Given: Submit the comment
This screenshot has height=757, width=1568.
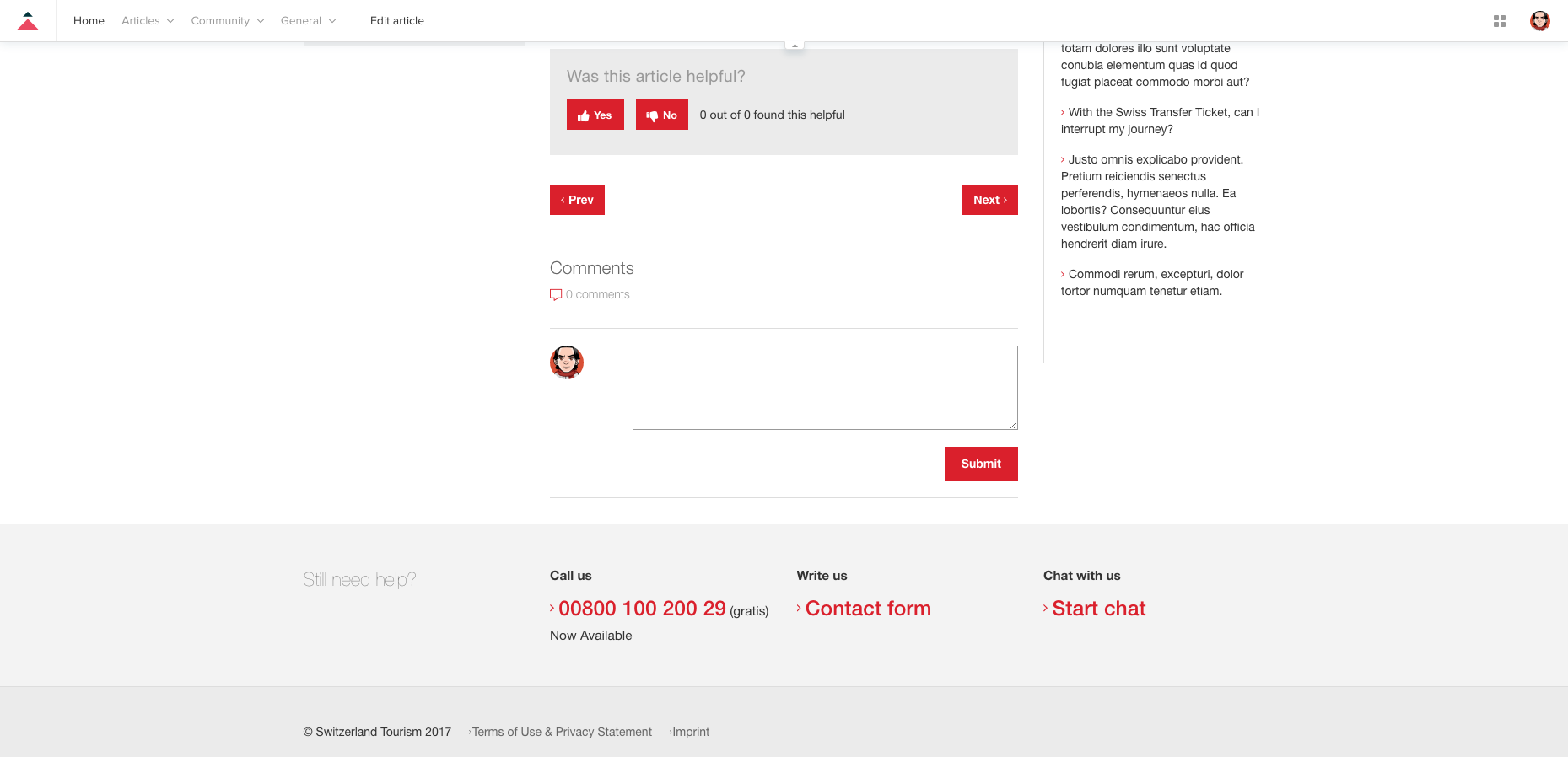Looking at the screenshot, I should [x=980, y=464].
